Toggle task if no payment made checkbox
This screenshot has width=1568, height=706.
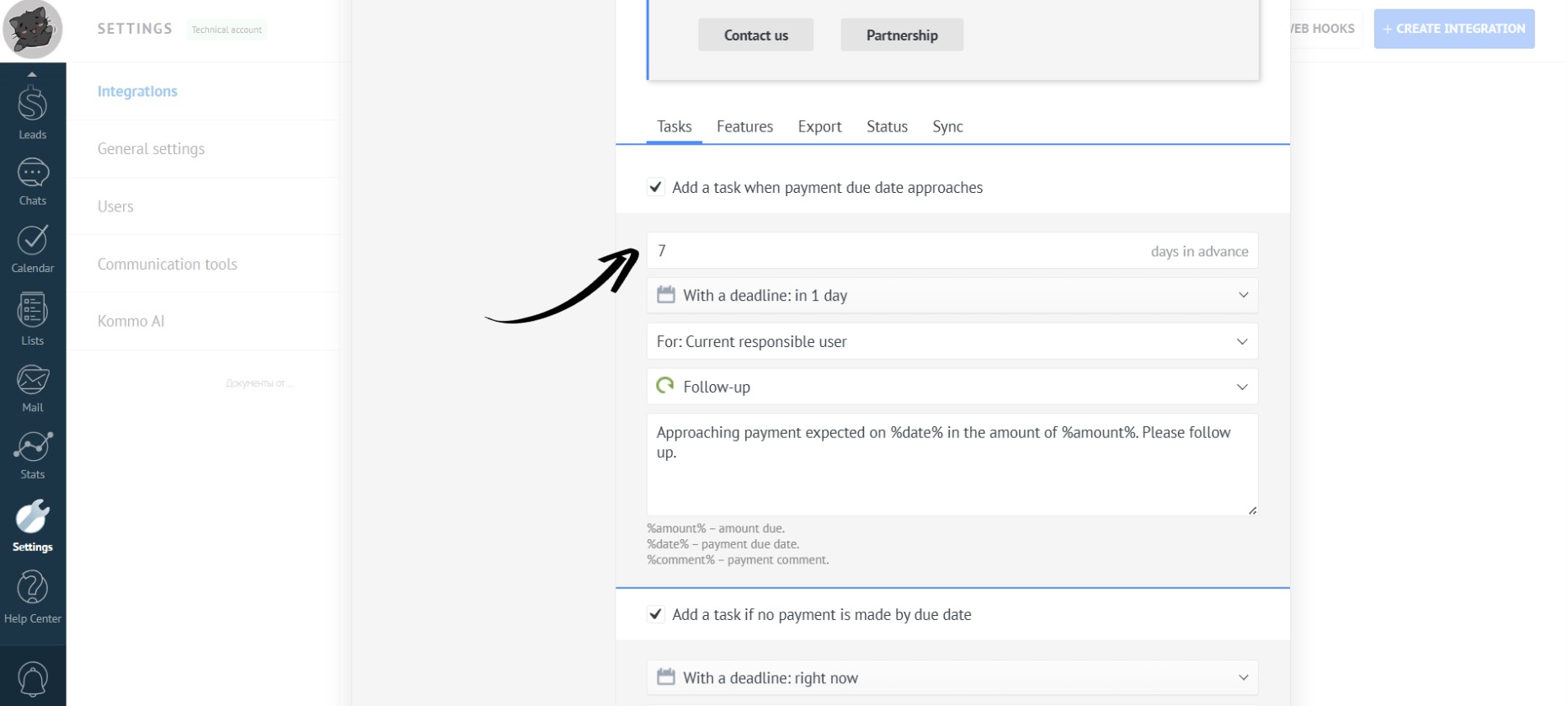655,614
